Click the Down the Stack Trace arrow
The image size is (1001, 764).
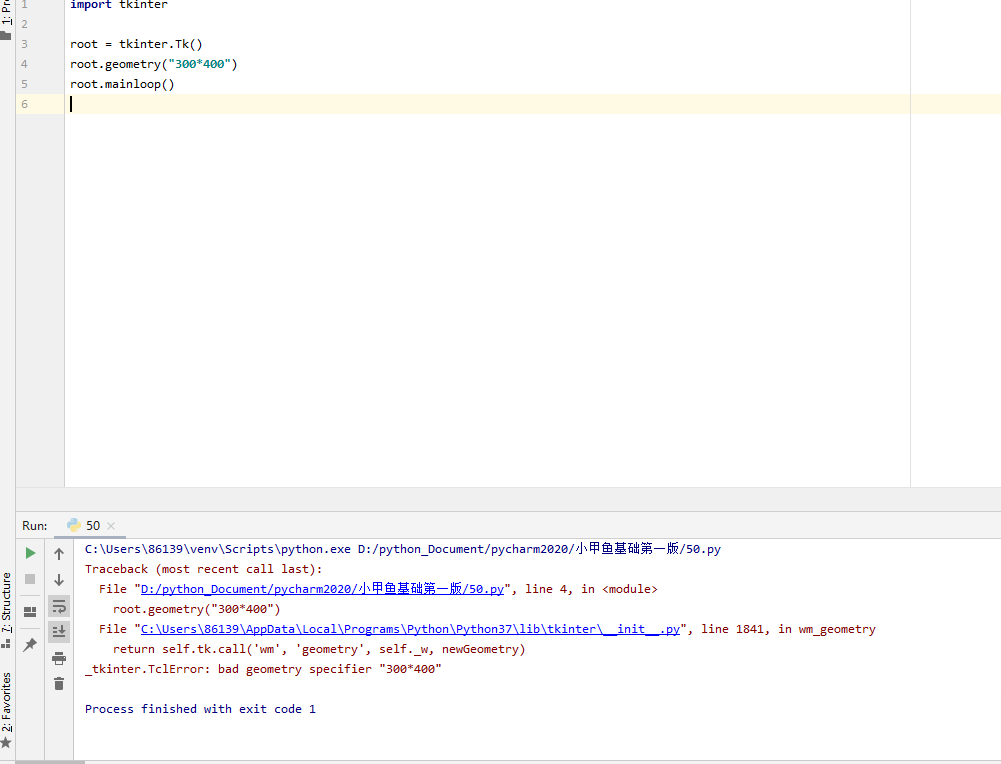click(59, 579)
